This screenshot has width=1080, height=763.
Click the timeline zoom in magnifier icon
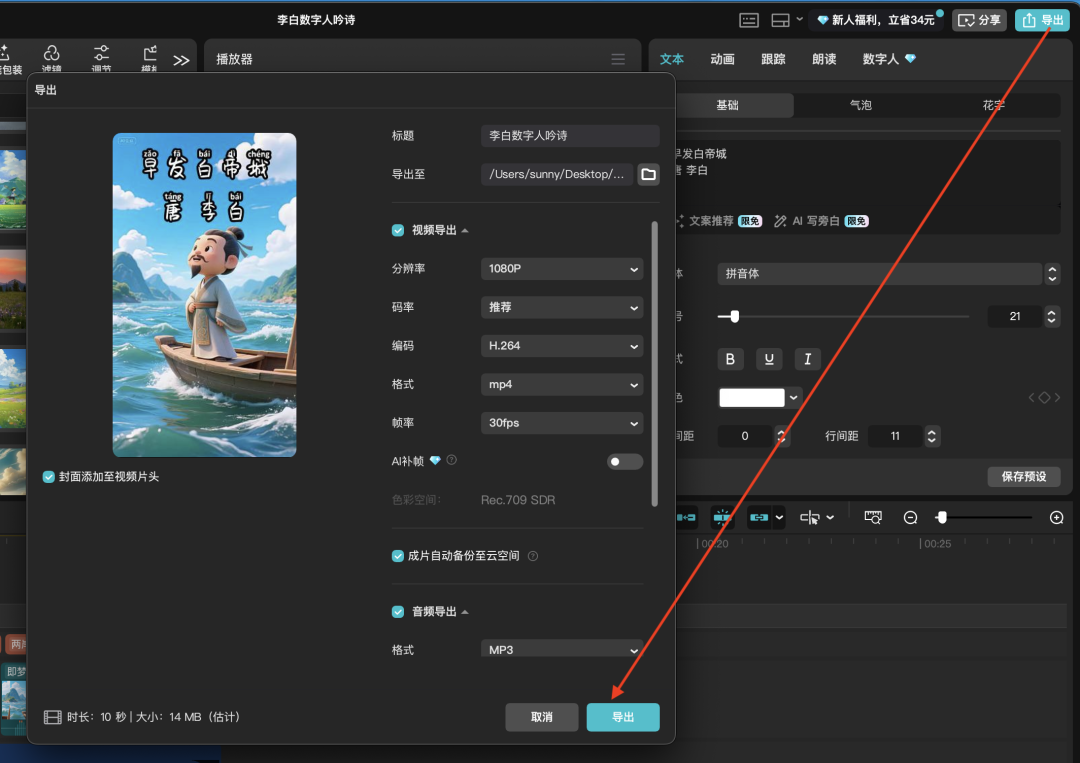click(1057, 517)
